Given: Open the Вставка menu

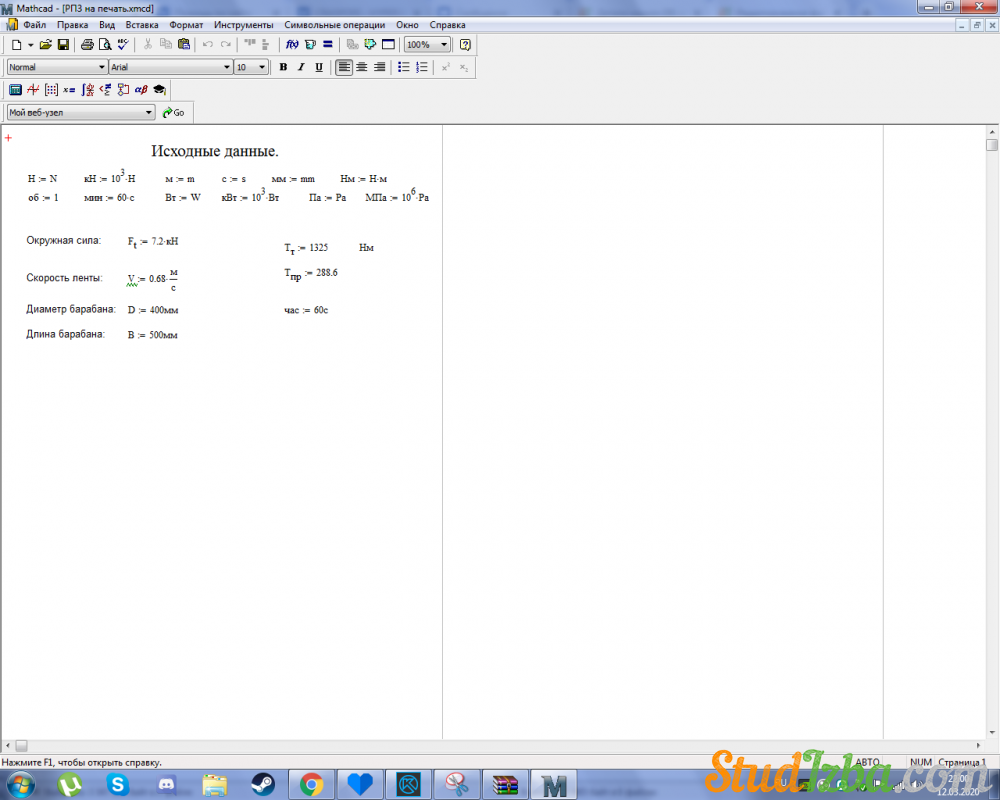Looking at the screenshot, I should [x=142, y=24].
